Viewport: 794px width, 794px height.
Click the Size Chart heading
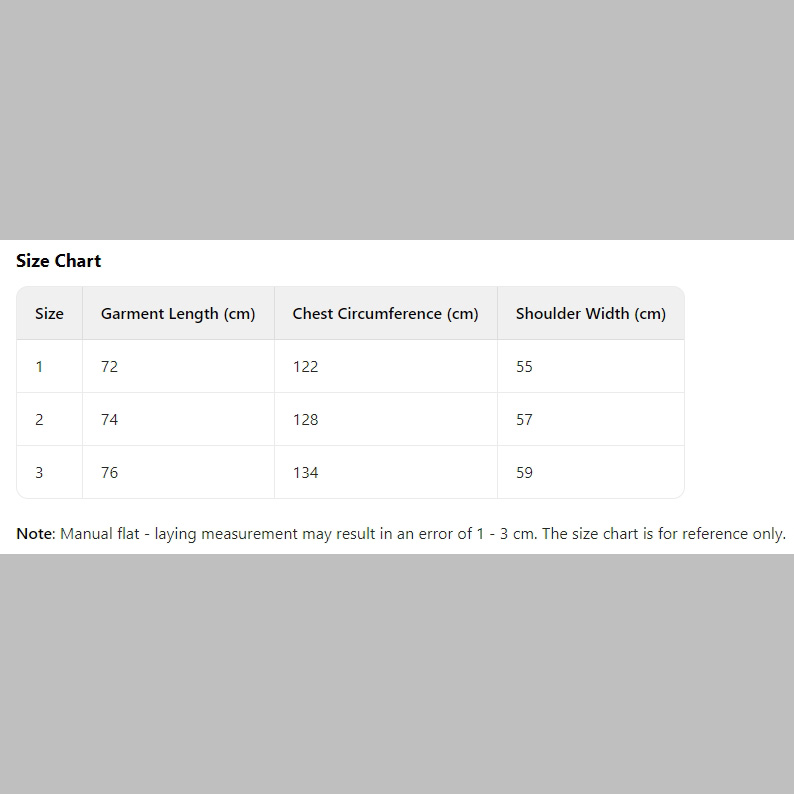(59, 261)
